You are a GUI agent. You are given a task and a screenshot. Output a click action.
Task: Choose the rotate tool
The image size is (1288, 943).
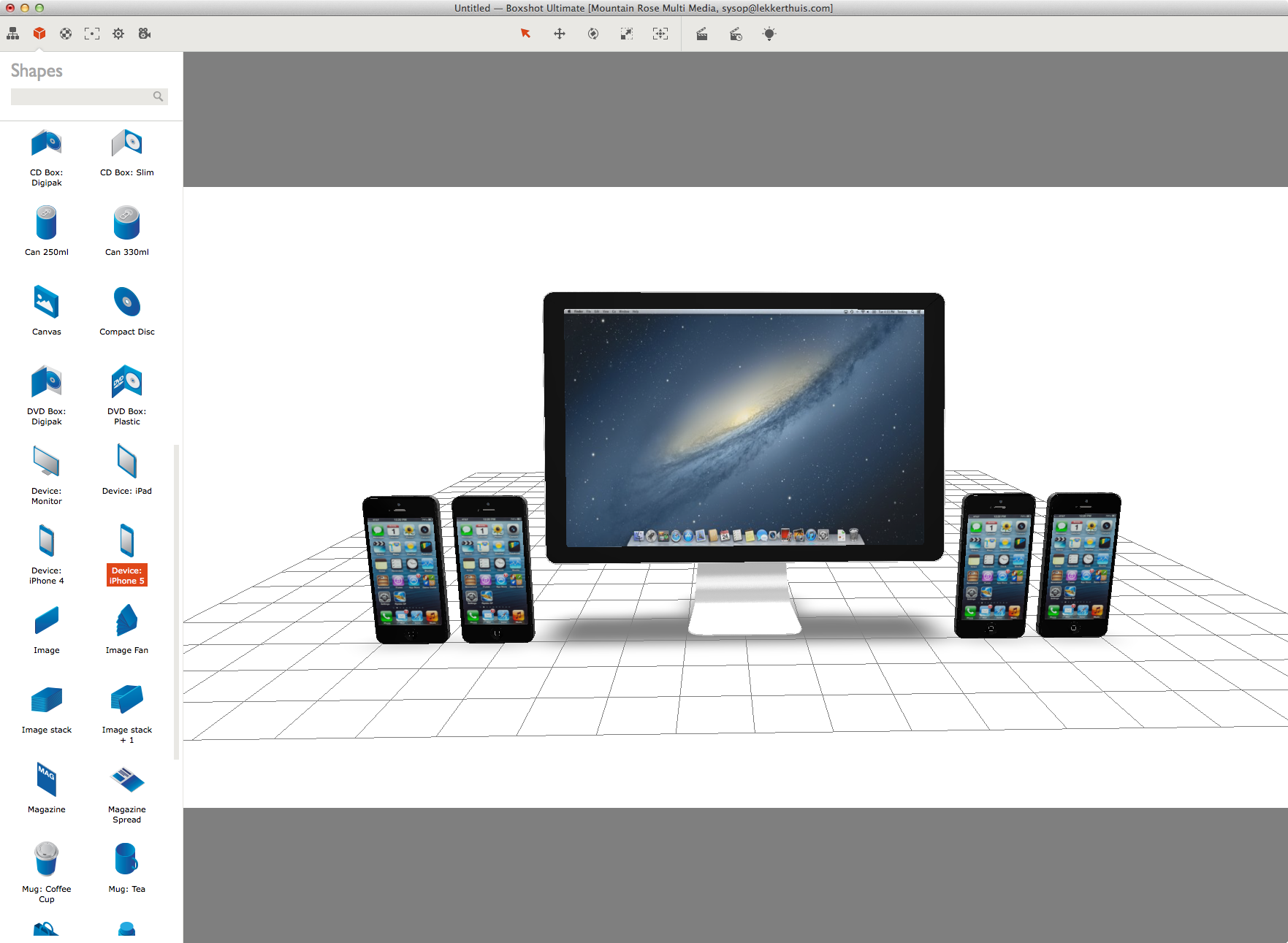click(593, 34)
